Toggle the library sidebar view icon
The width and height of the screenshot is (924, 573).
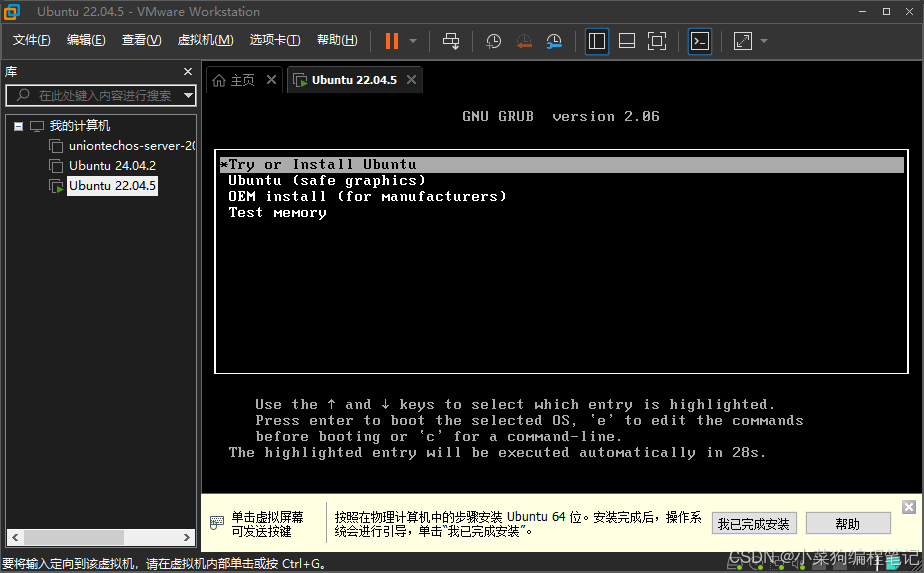click(x=597, y=41)
